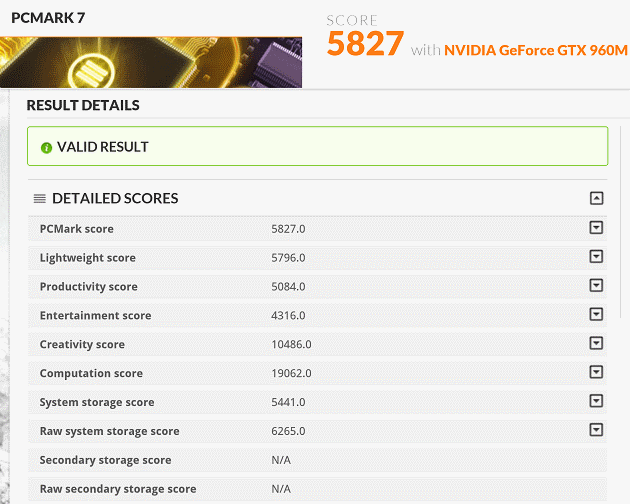
Task: Expand the Computation score row
Action: tap(596, 372)
